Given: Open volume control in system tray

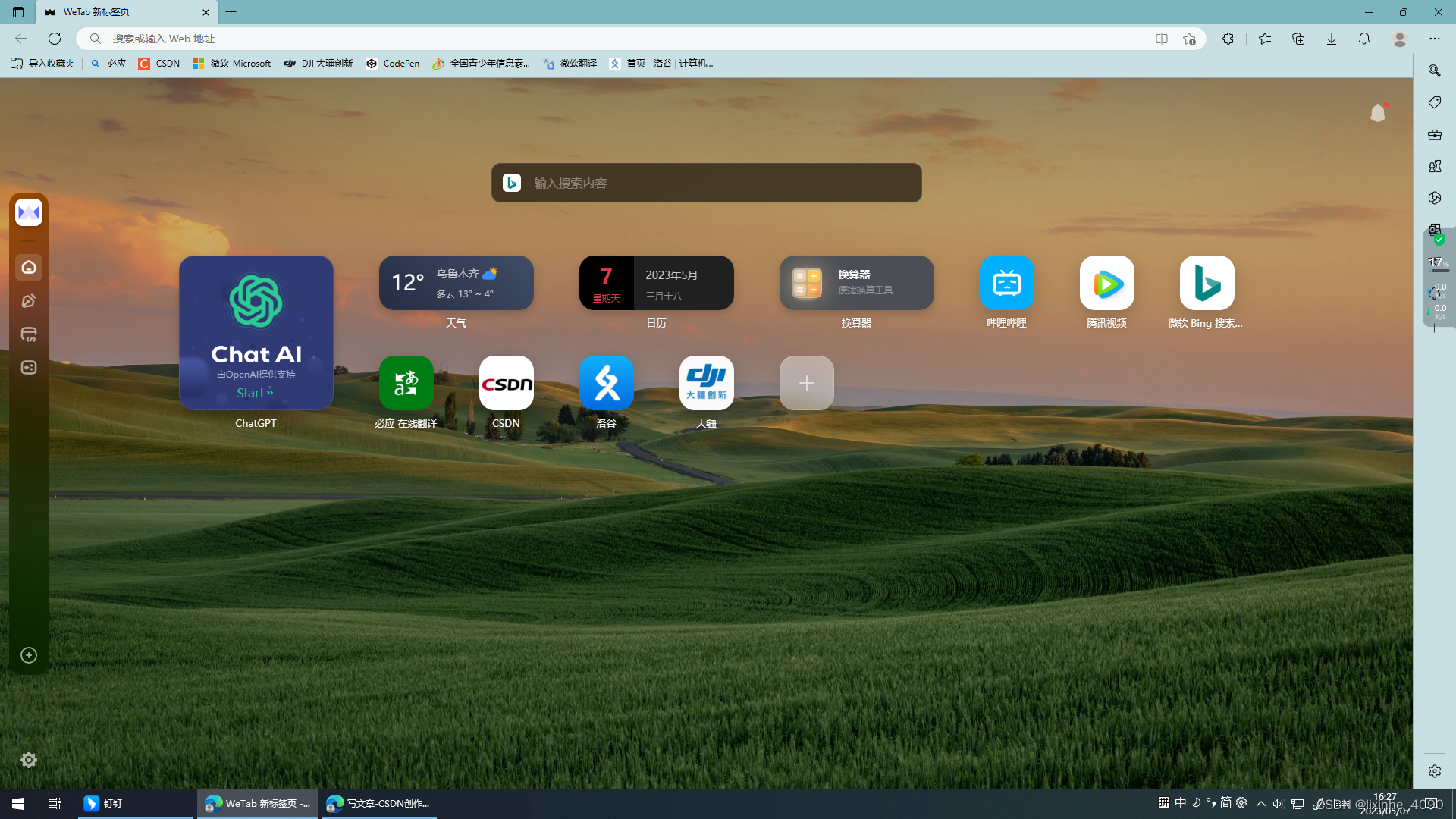Looking at the screenshot, I should coord(1279,803).
